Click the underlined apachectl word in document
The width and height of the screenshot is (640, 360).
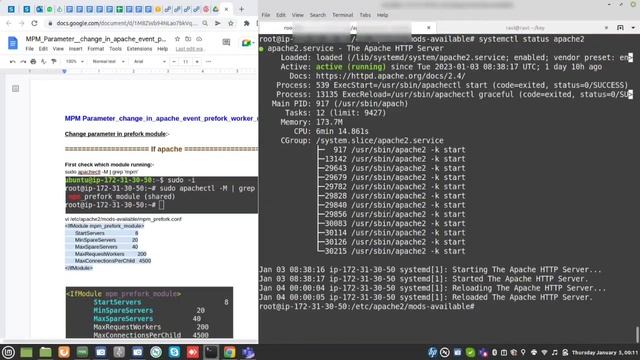(x=89, y=172)
